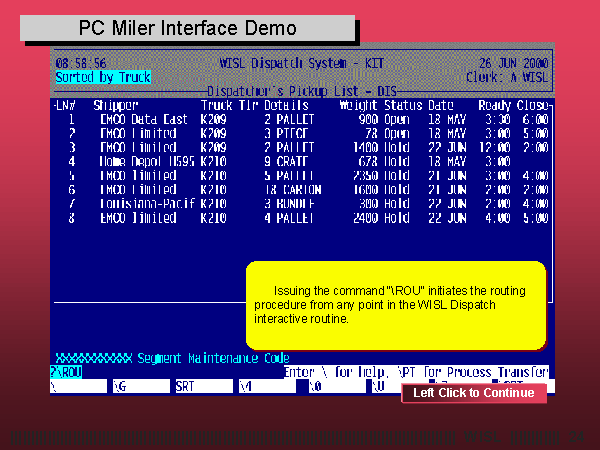Select line 7 shipper Louisiana-Pacif
Image resolution: width=600 pixels, height=450 pixels.
(147, 204)
